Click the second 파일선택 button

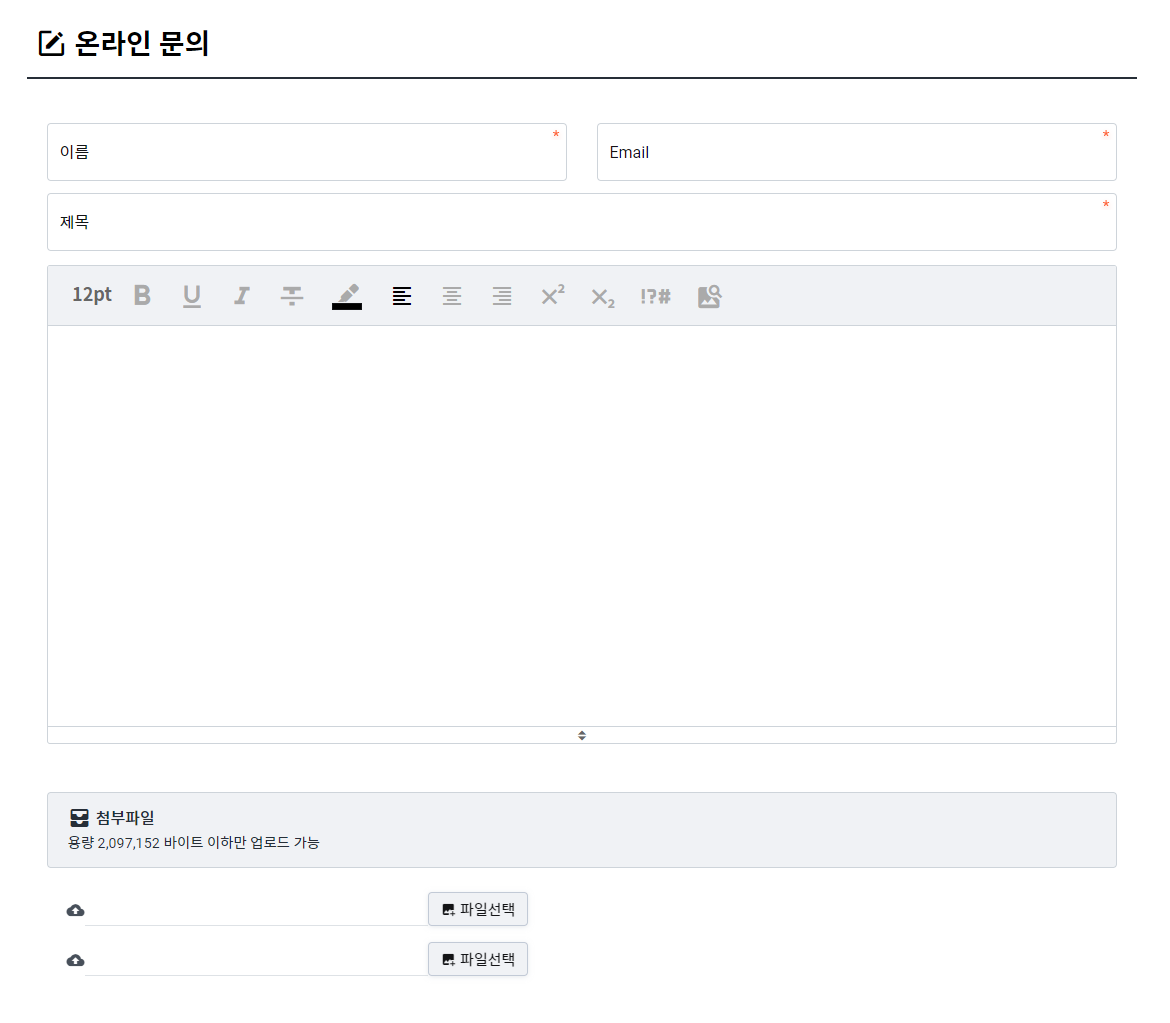478,959
